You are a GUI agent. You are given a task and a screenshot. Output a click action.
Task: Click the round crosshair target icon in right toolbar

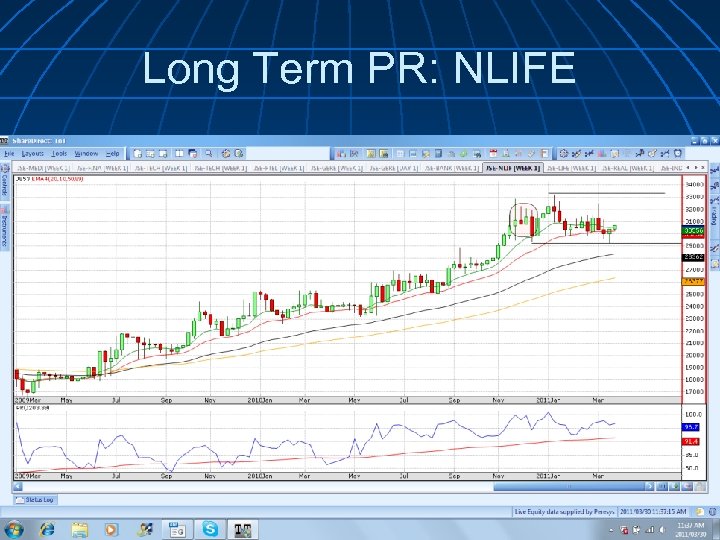564,154
